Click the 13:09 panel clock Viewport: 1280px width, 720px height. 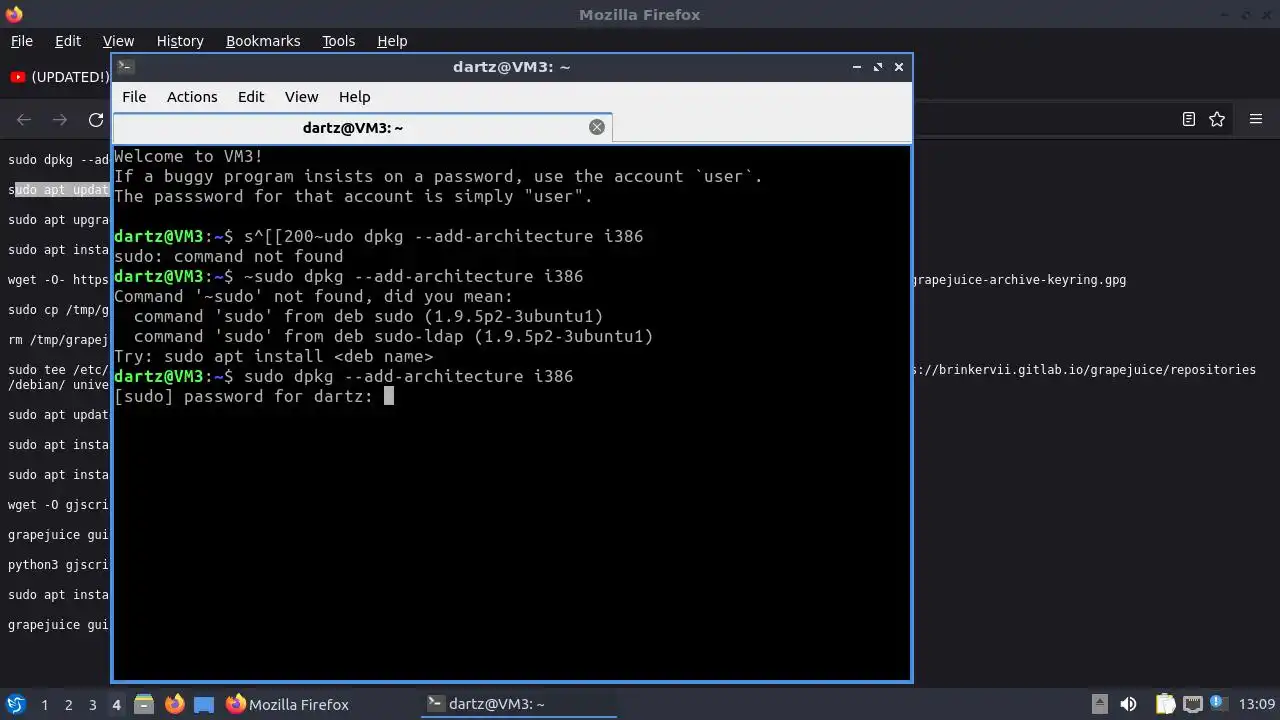1257,704
